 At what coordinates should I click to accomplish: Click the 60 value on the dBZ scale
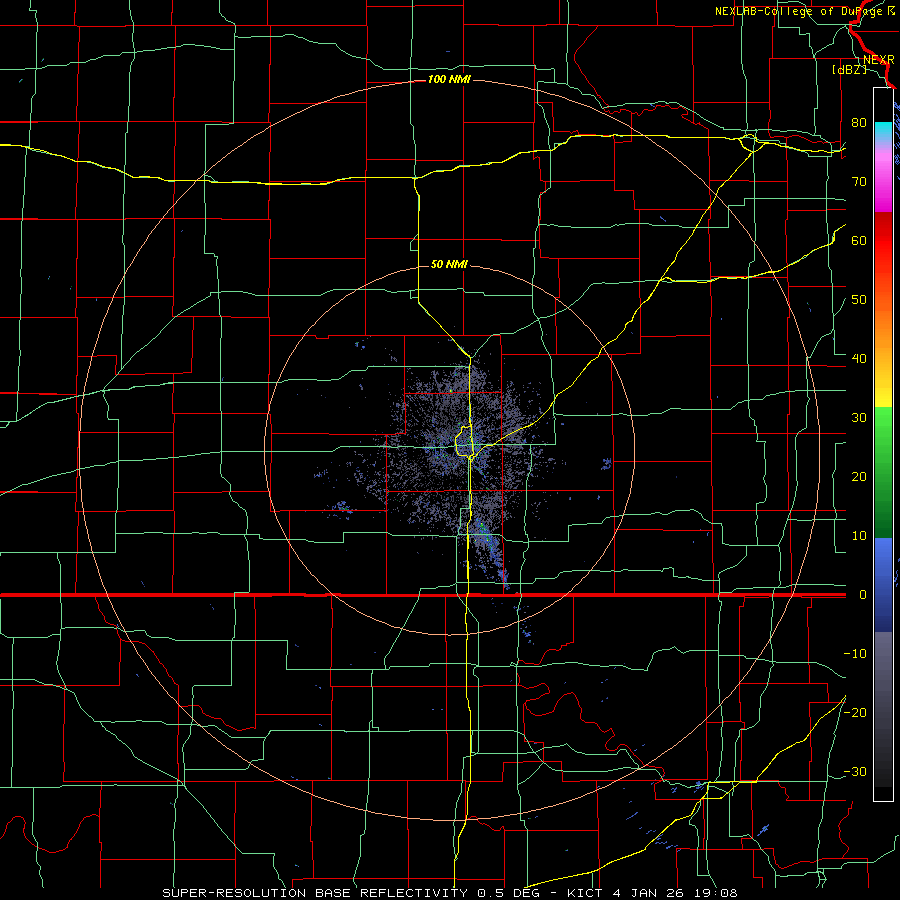(859, 240)
